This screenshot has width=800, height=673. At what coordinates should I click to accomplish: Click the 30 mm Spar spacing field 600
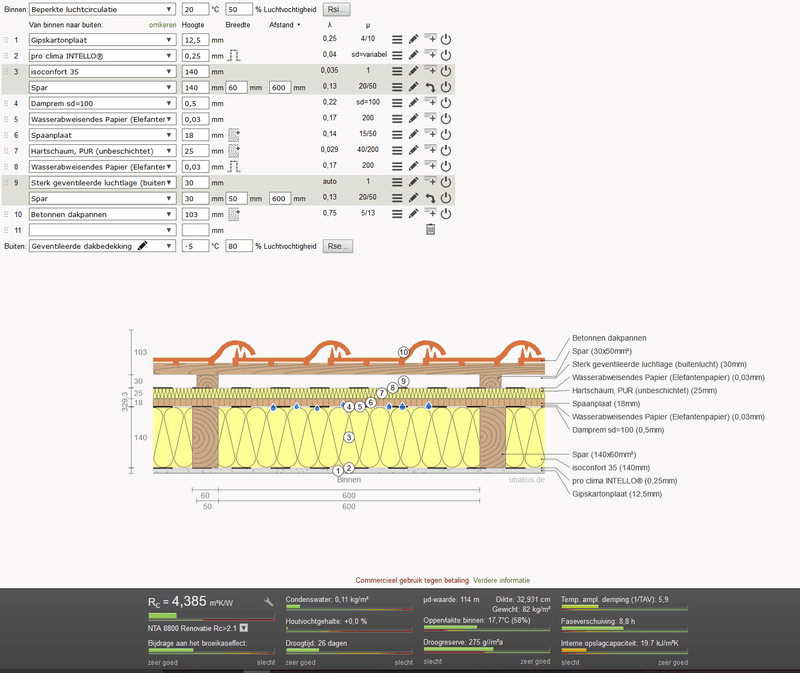click(x=280, y=198)
